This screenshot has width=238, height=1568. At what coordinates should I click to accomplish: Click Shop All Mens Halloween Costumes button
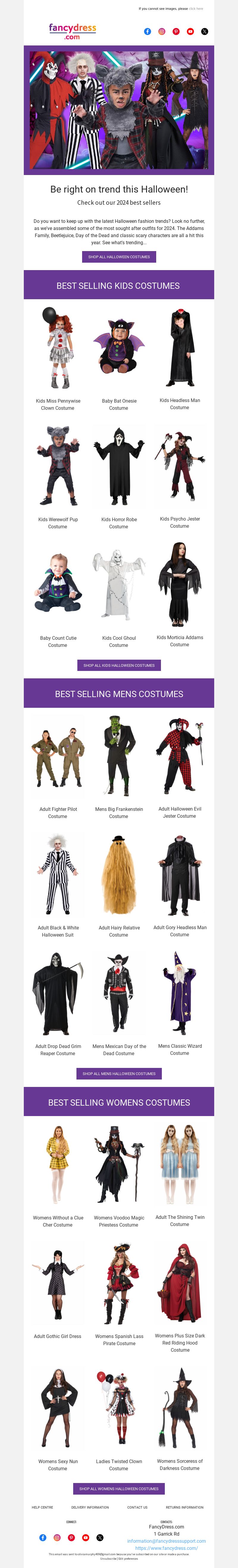[x=119, y=1074]
